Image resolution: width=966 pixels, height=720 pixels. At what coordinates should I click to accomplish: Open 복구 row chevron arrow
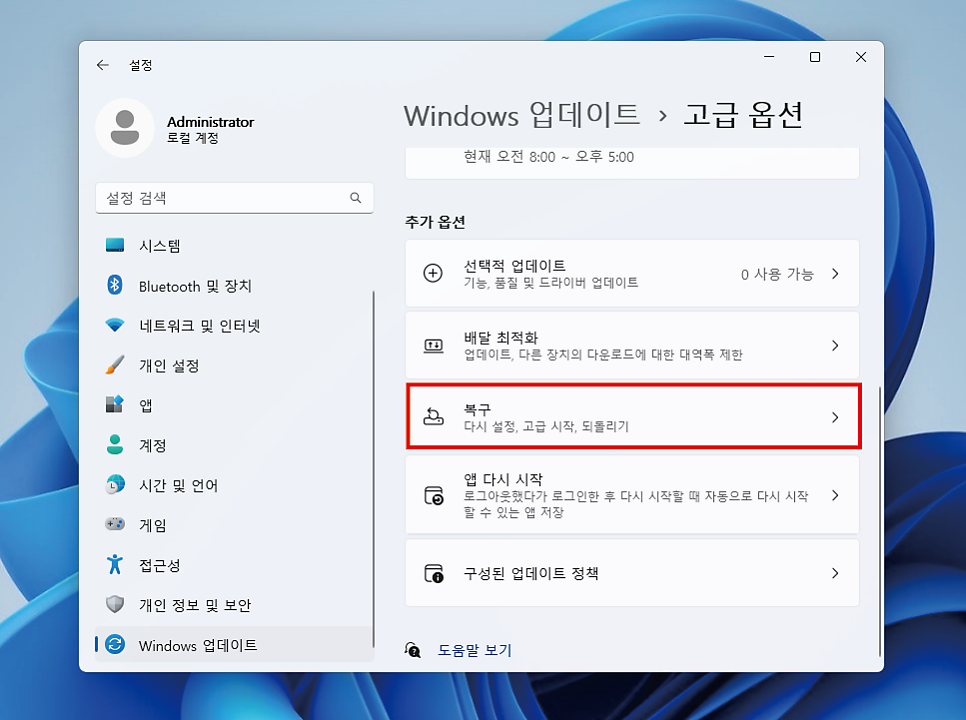(835, 418)
